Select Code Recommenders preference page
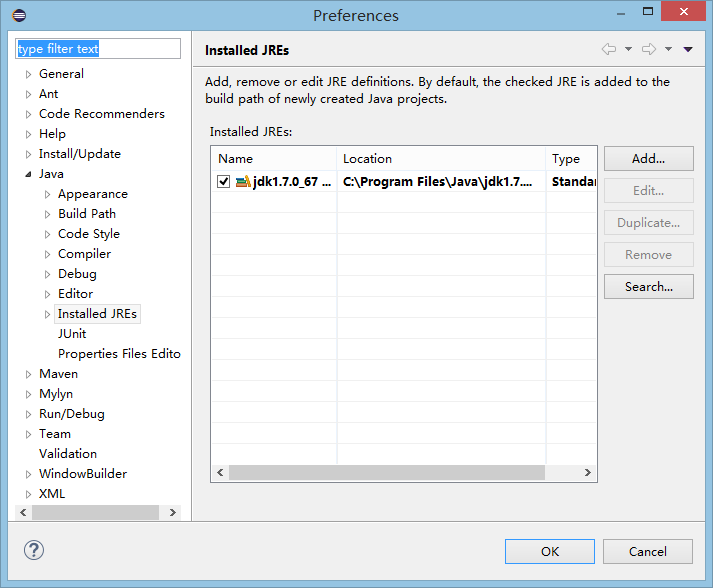The width and height of the screenshot is (713, 588). (102, 114)
